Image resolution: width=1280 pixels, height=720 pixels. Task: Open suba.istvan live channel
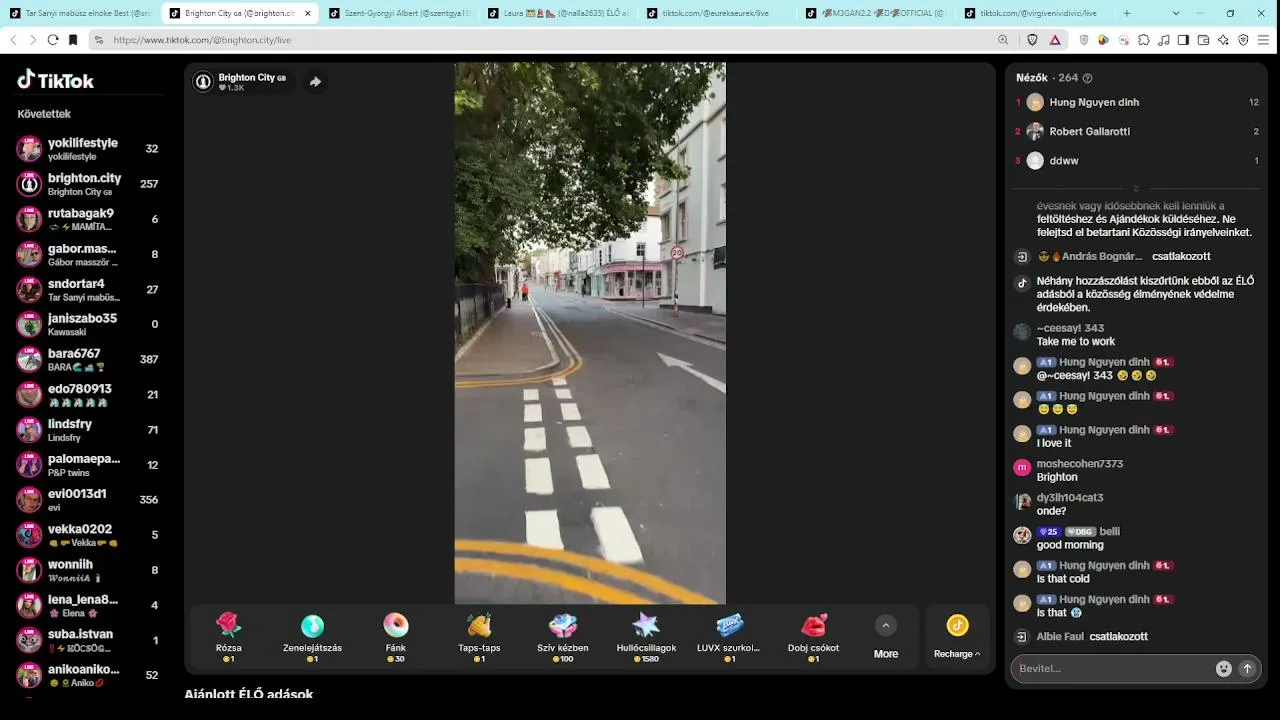[x=89, y=640]
